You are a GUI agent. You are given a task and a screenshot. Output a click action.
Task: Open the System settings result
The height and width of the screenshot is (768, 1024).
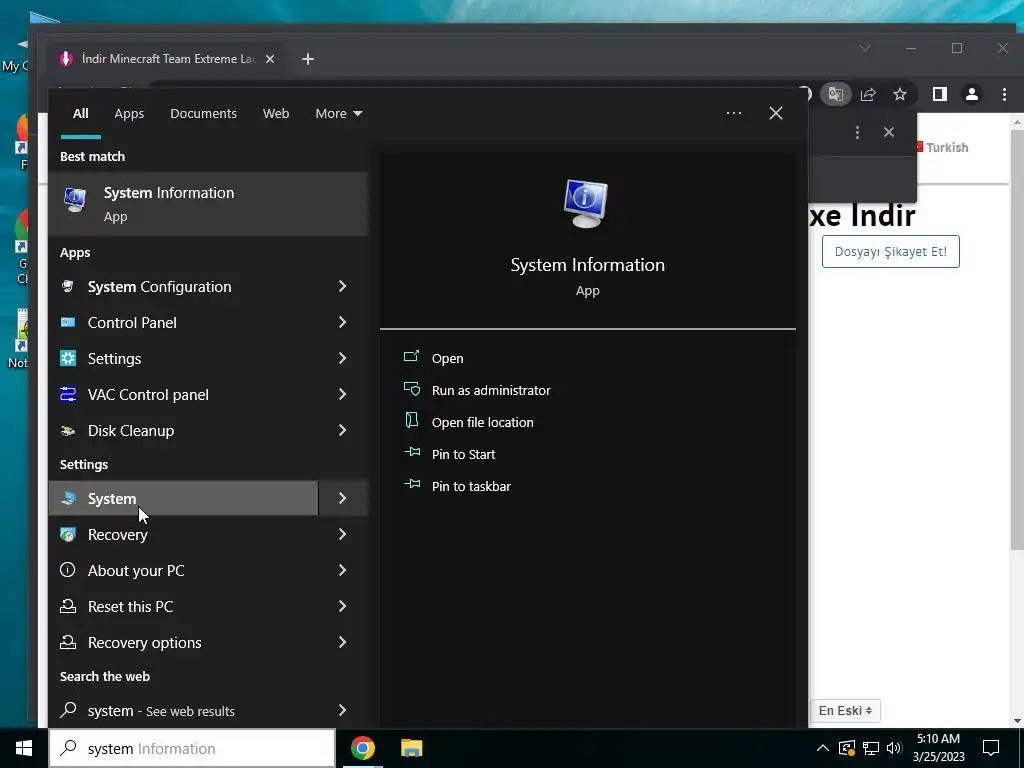183,498
